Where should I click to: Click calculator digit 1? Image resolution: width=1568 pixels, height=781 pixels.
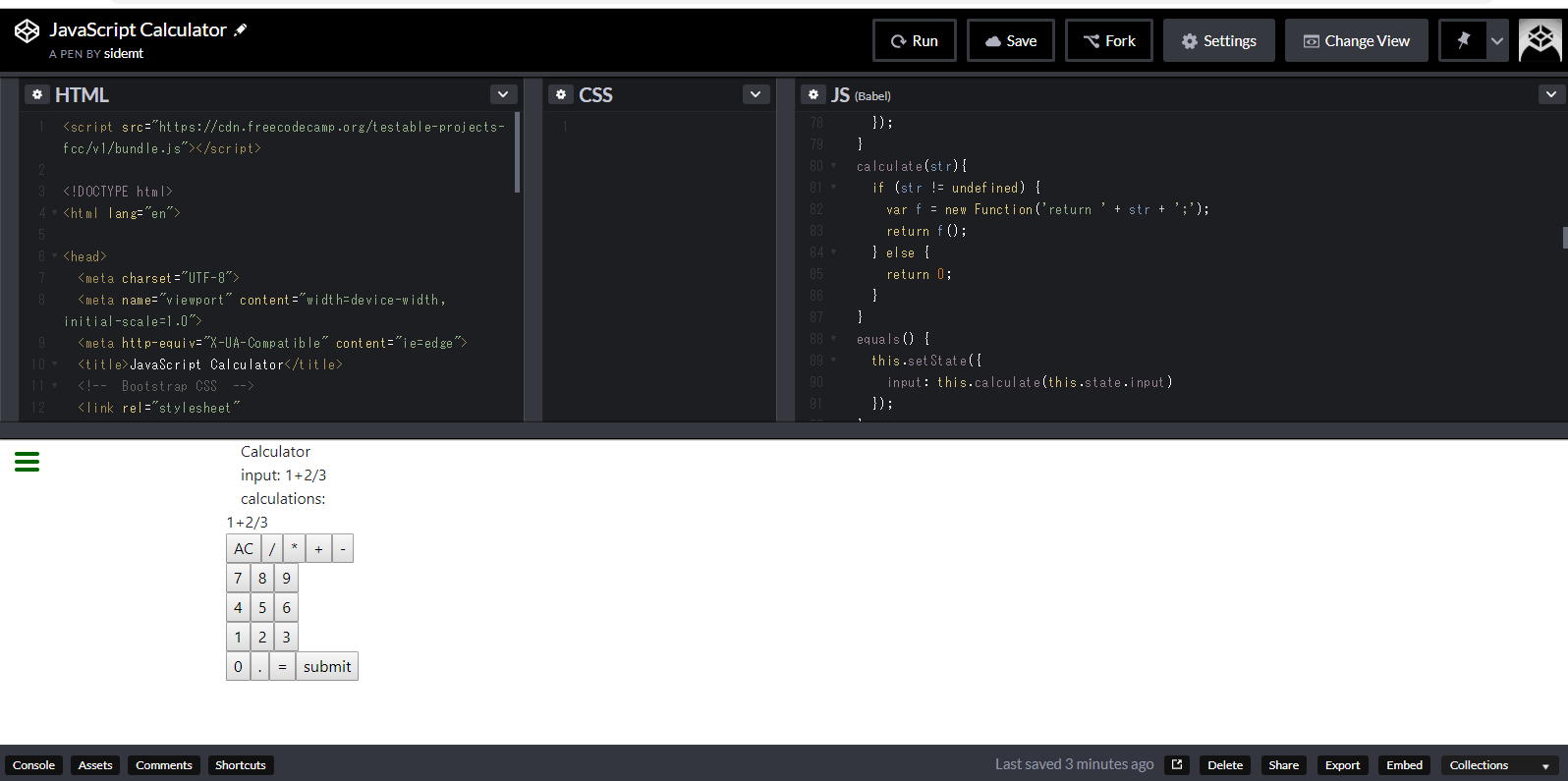pos(238,637)
